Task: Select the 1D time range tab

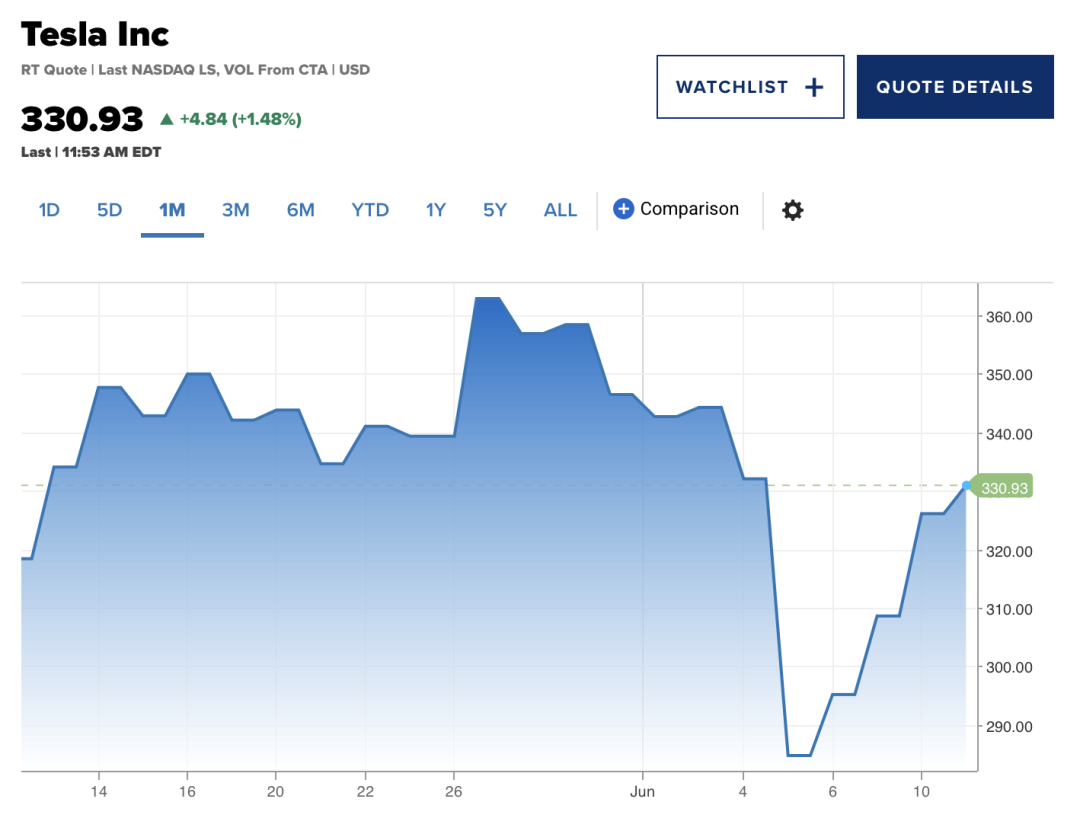Action: 49,210
